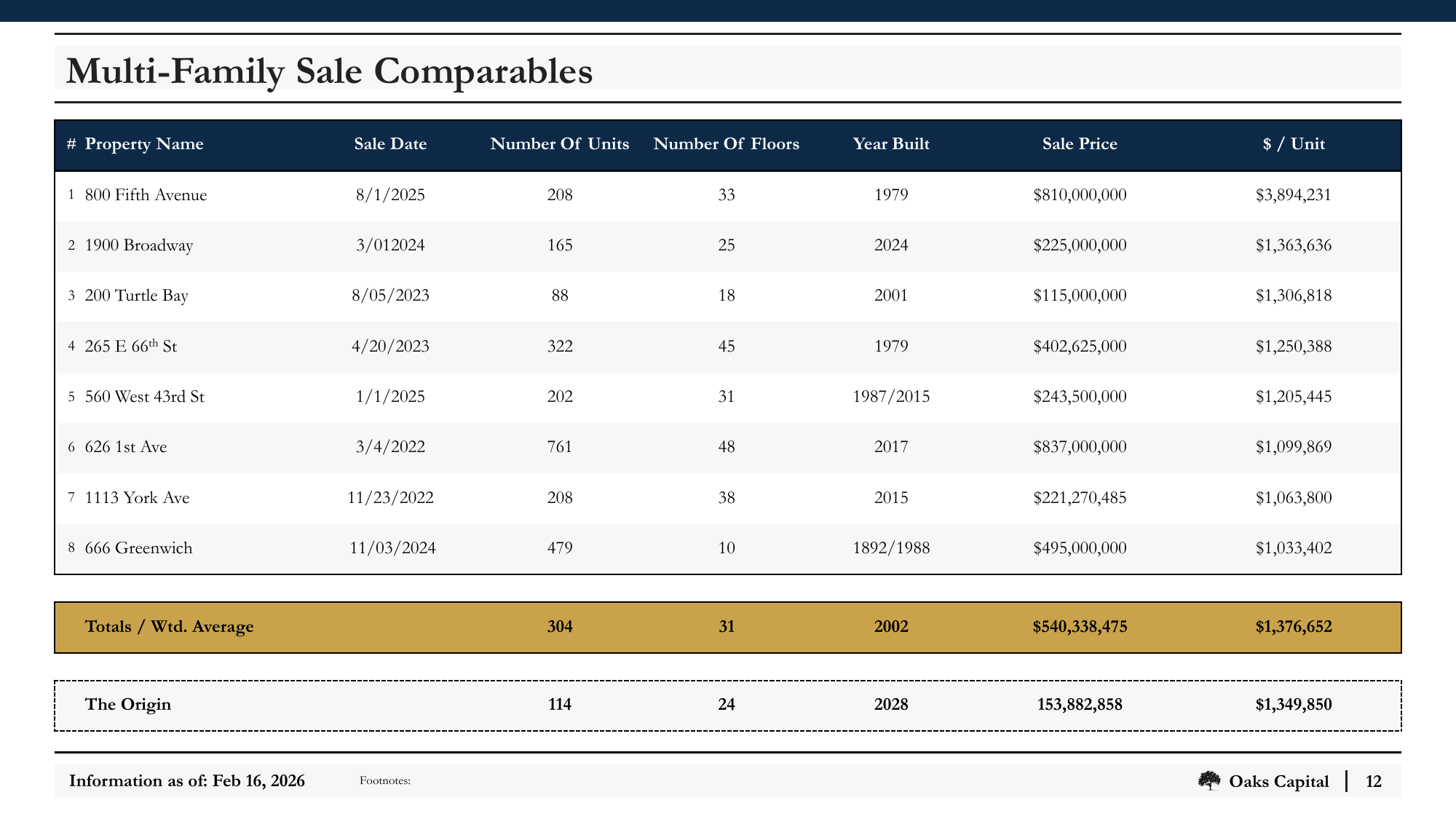Viewport: 1456px width, 819px height.
Task: Click sale date 11/03/2024
Action: click(392, 548)
